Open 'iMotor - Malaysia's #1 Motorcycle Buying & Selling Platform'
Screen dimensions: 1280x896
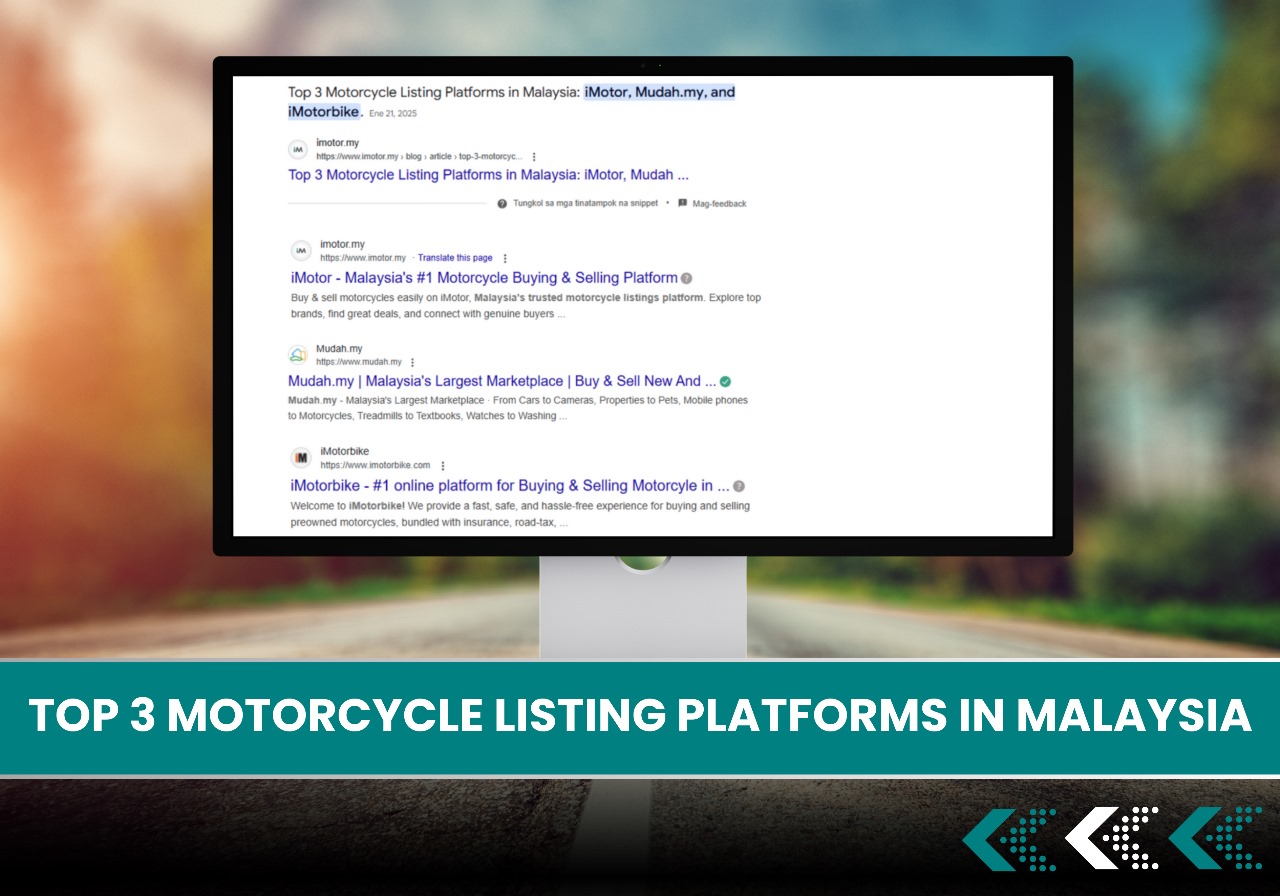pos(484,278)
